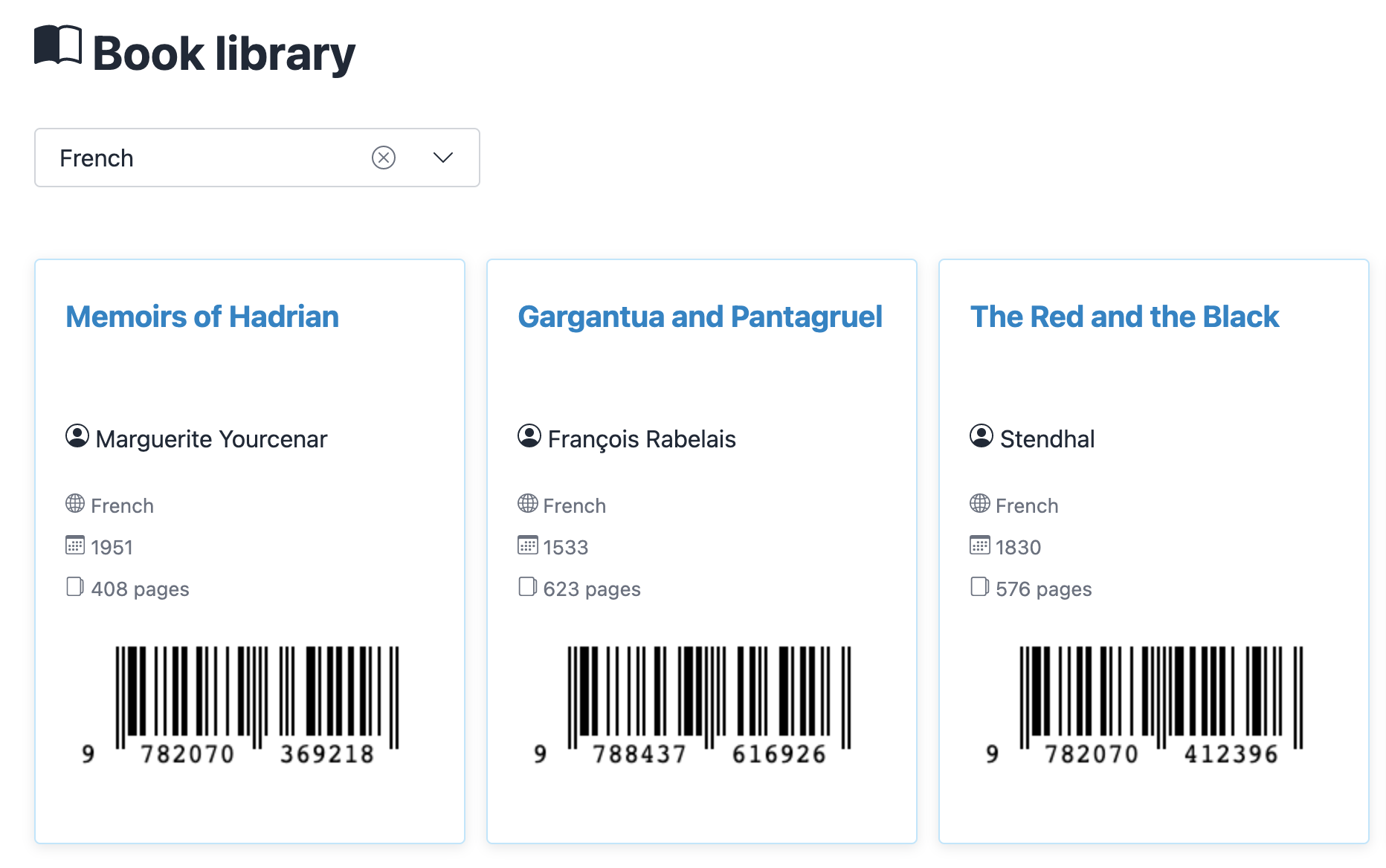Screen dimensions: 1386x868
Task: Click globe icon on Memoirs of Hadrian card
Action: coord(75,504)
